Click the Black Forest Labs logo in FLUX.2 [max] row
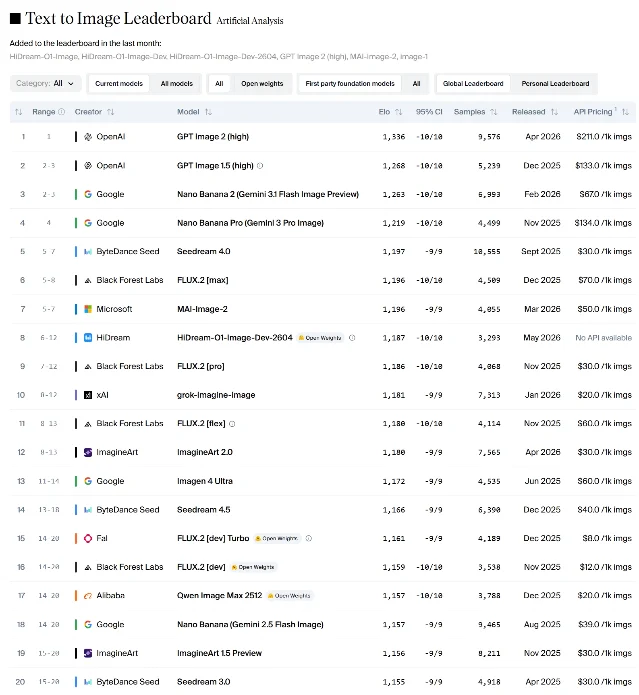 pyautogui.click(x=88, y=280)
